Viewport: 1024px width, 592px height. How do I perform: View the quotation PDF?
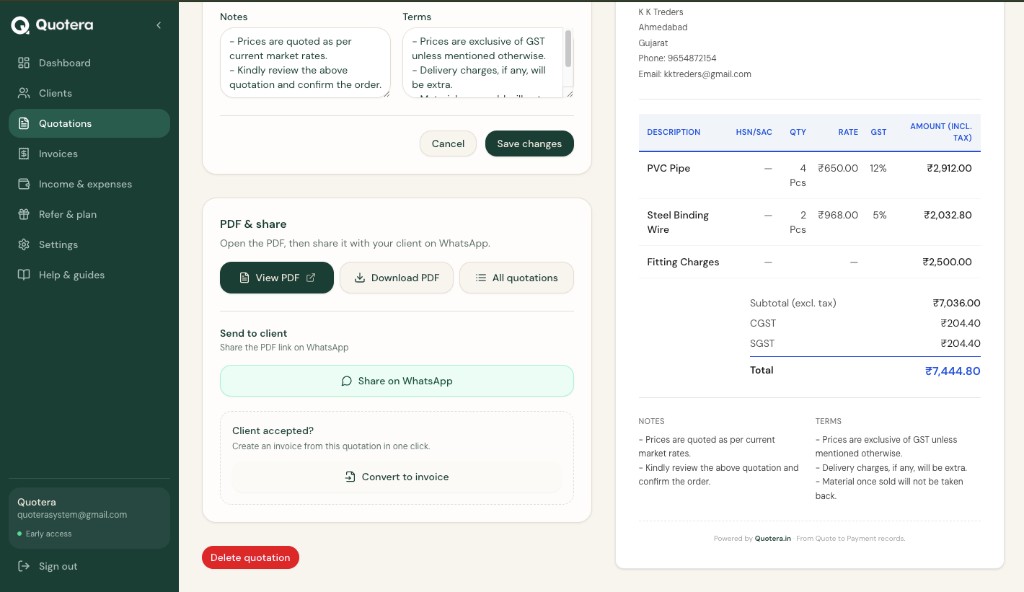pyautogui.click(x=277, y=278)
